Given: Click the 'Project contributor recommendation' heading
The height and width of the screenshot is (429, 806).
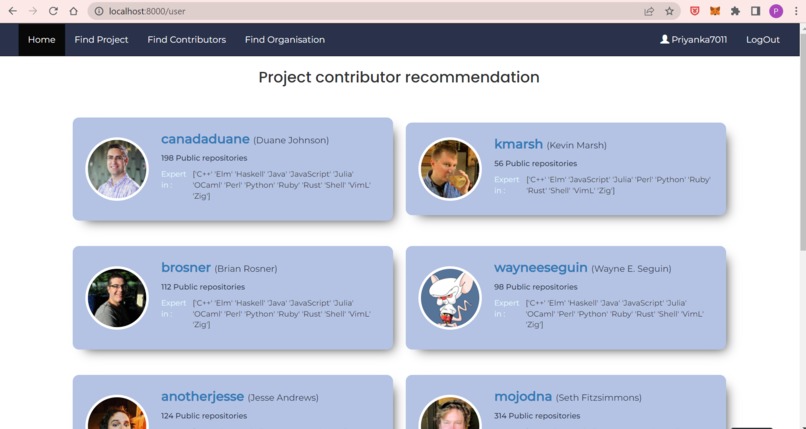Looking at the screenshot, I should pyautogui.click(x=399, y=77).
